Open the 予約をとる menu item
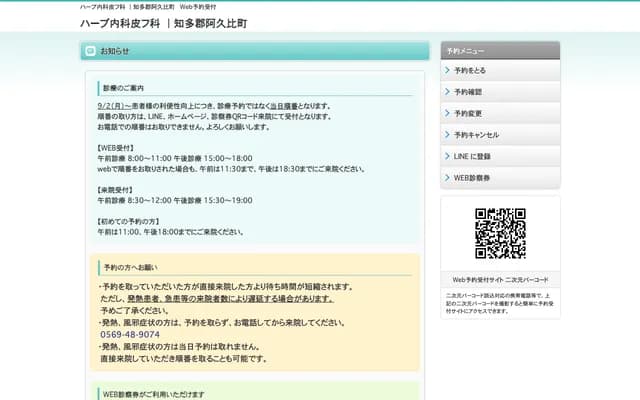 (470, 71)
